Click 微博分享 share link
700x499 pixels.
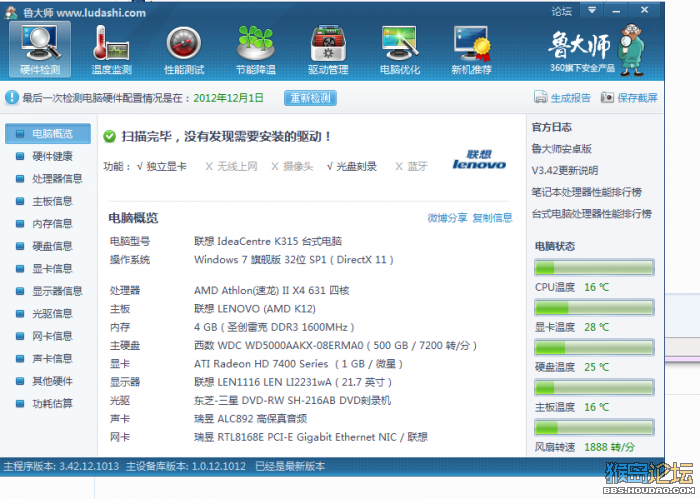tap(447, 218)
